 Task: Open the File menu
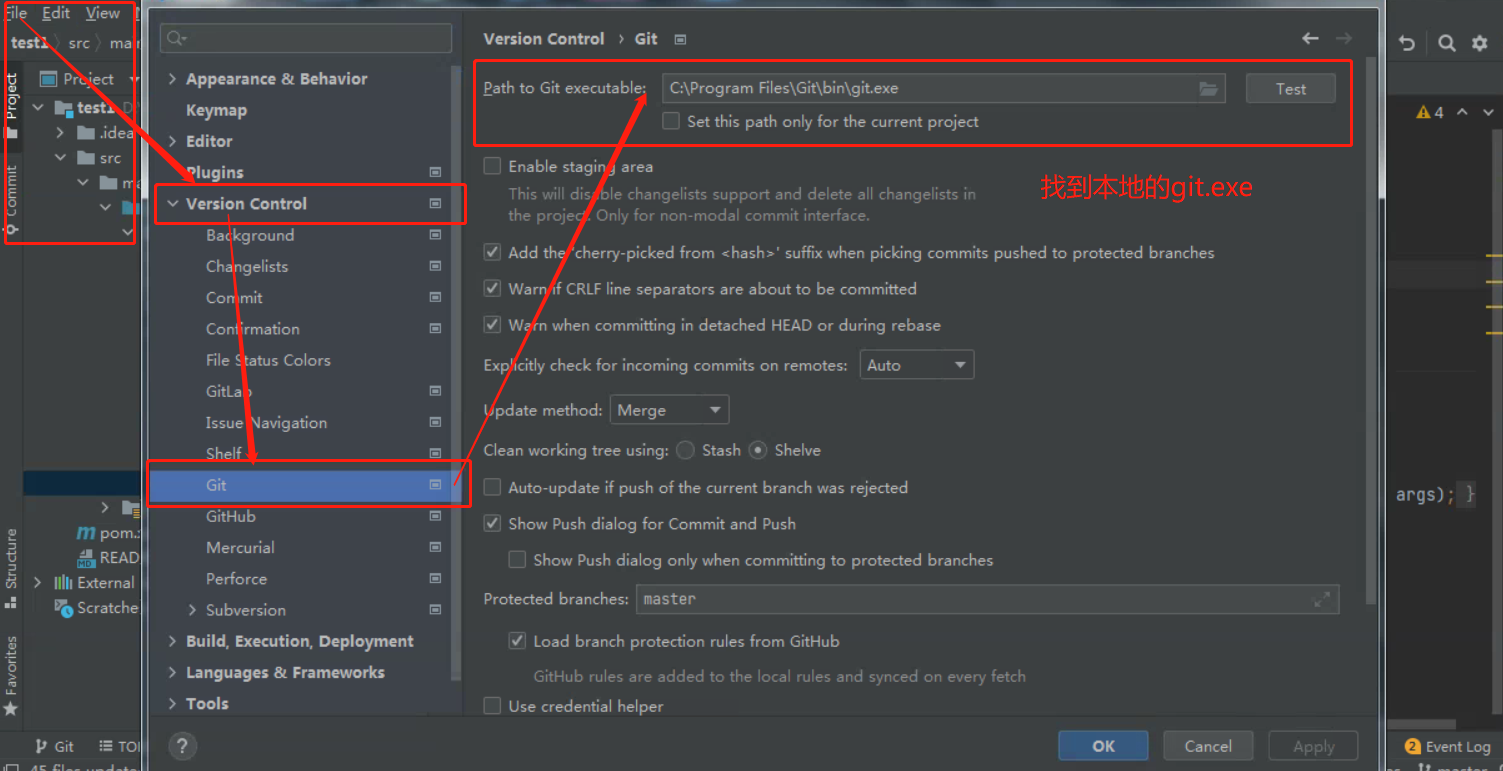(15, 13)
